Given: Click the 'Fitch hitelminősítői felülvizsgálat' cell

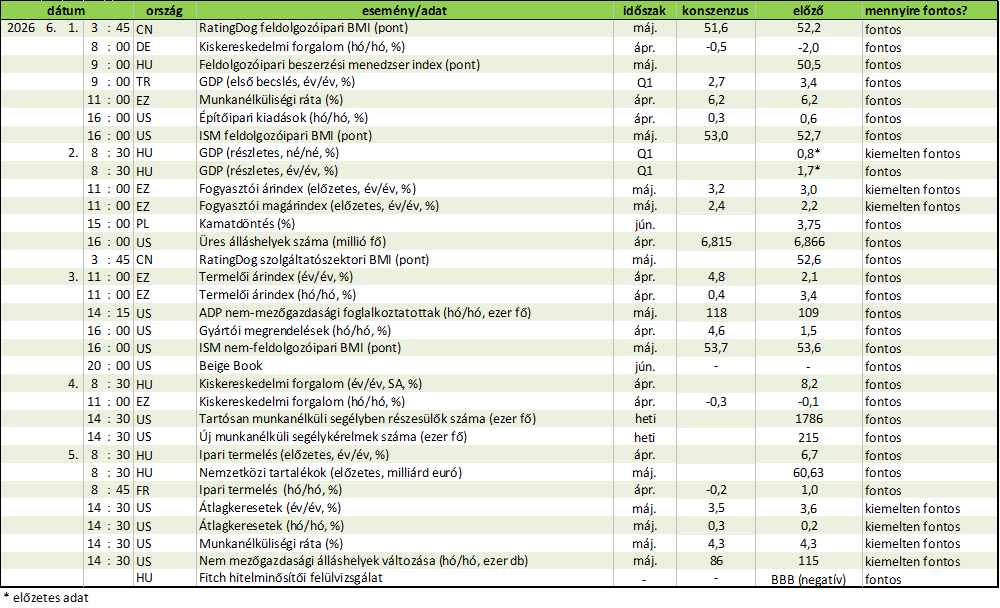Looking at the screenshot, I should [x=404, y=578].
